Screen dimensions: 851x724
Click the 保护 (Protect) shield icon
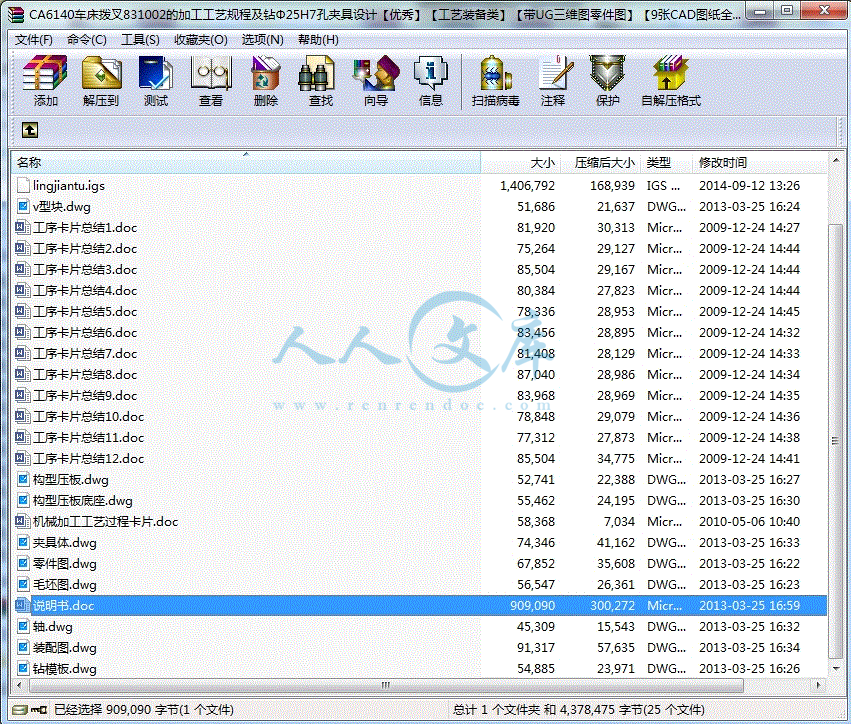pyautogui.click(x=607, y=73)
